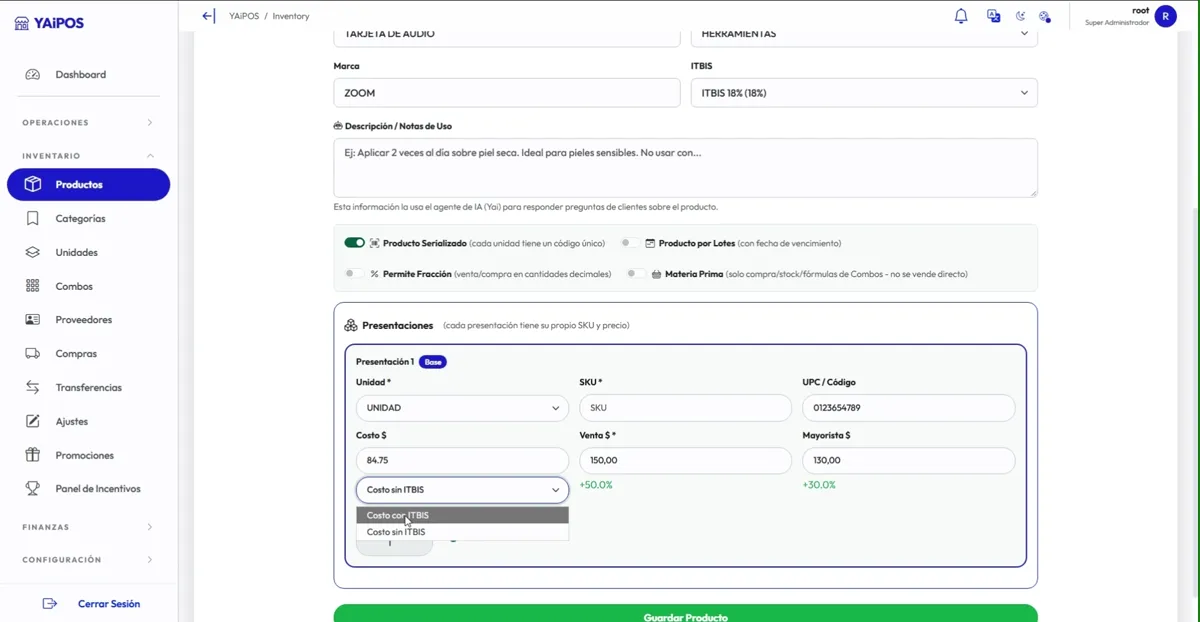
Task: Click the back arrow next to YAiPOS breadcrumb
Action: click(x=208, y=16)
